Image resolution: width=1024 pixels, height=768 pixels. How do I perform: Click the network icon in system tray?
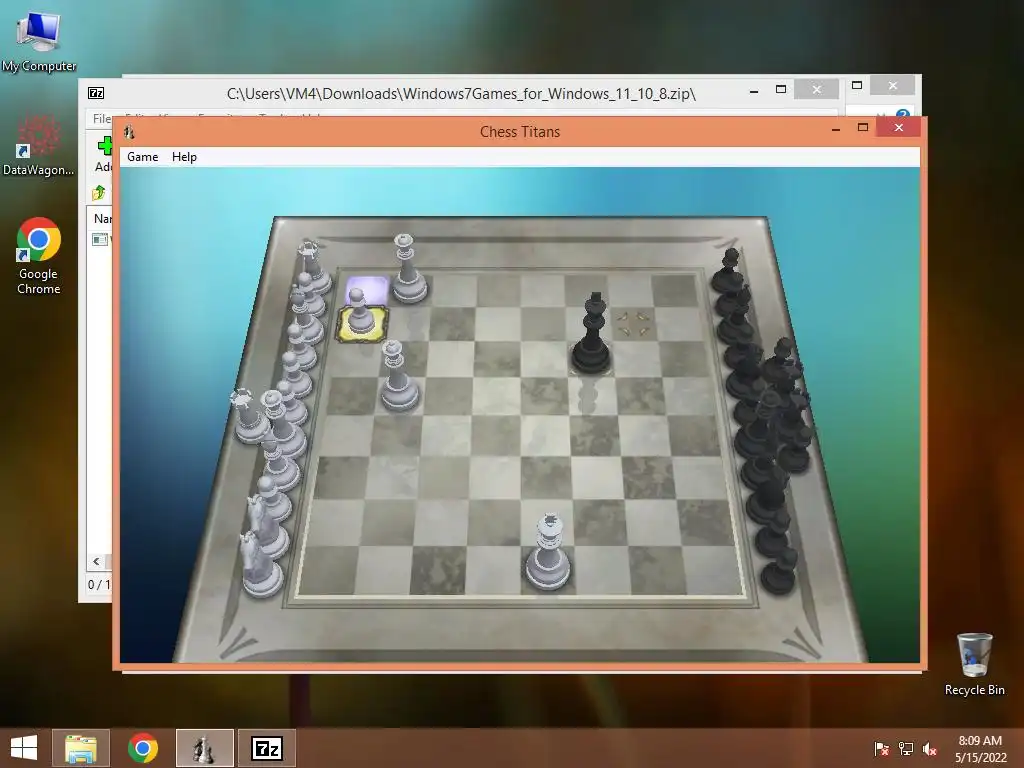point(906,748)
